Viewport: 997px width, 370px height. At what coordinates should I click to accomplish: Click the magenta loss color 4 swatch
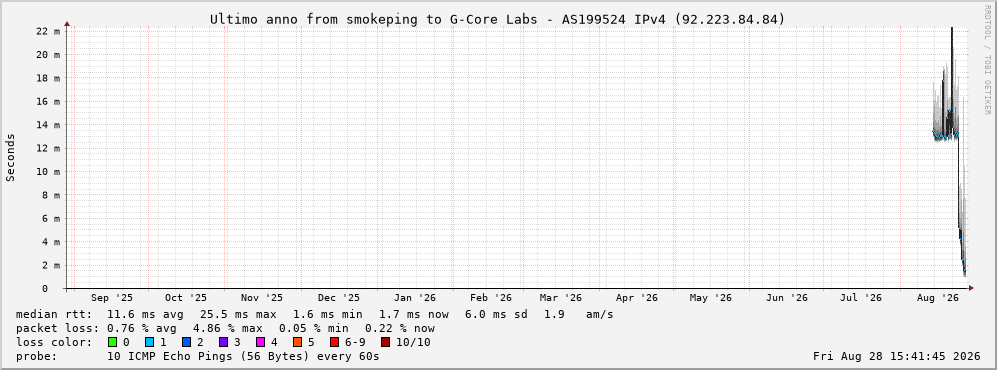click(x=260, y=343)
